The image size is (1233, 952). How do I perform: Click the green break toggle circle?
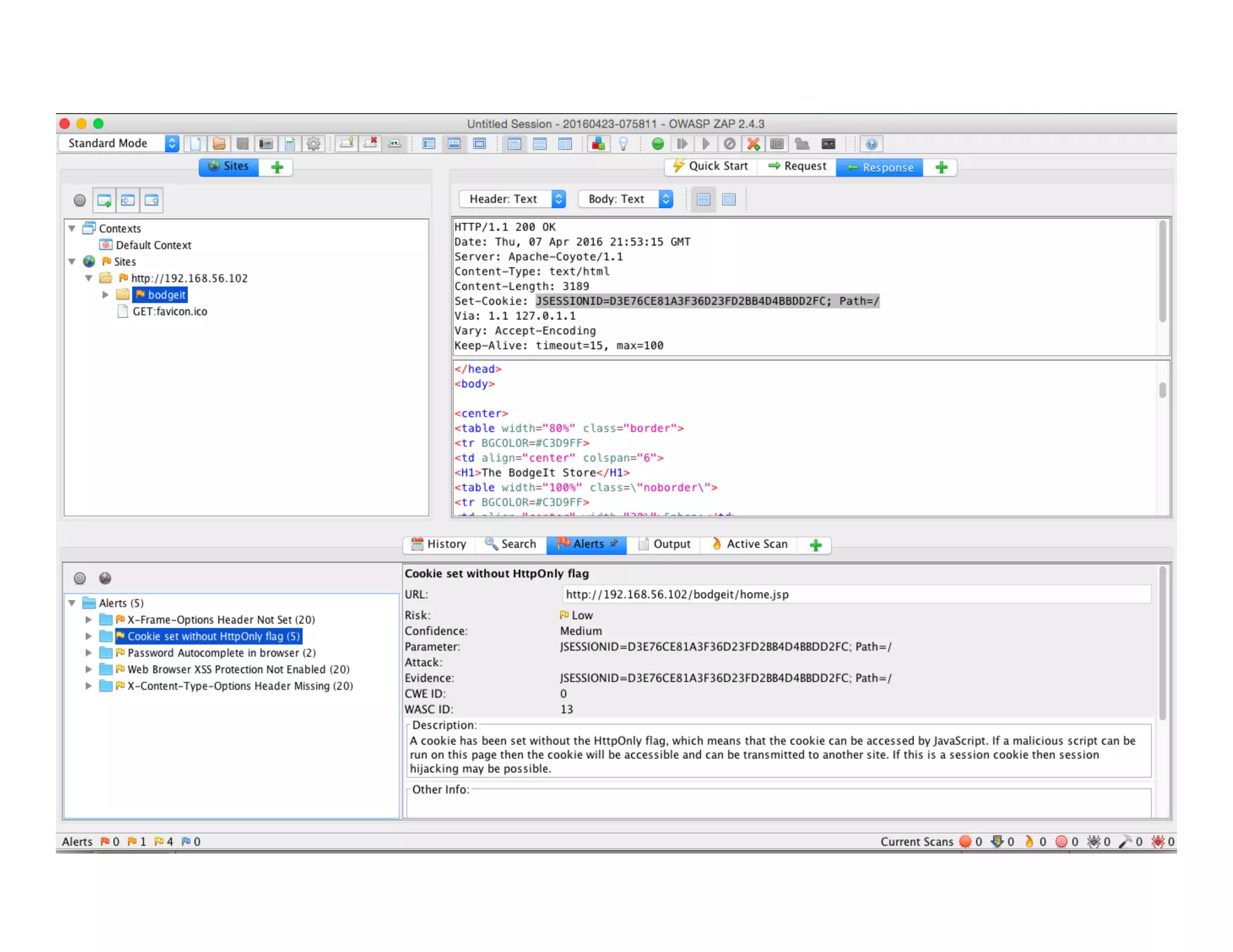(x=657, y=144)
